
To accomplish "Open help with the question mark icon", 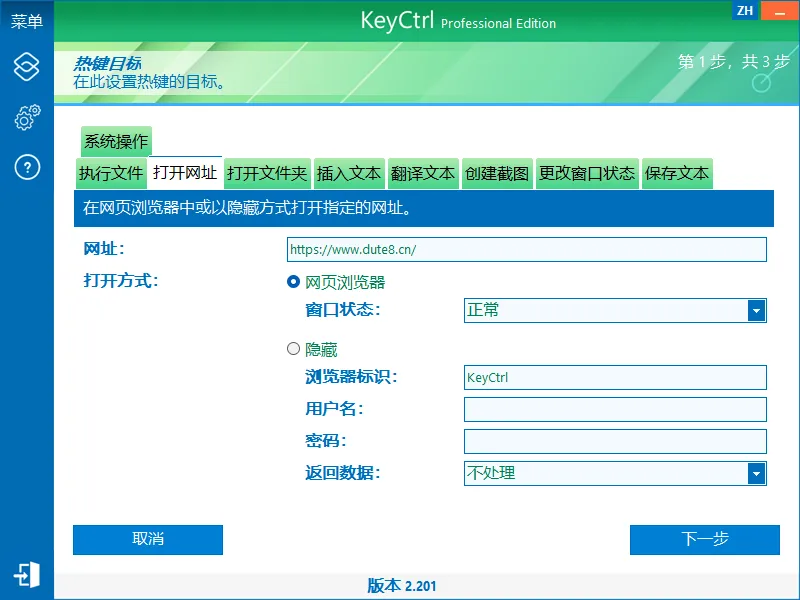I will click(x=27, y=167).
